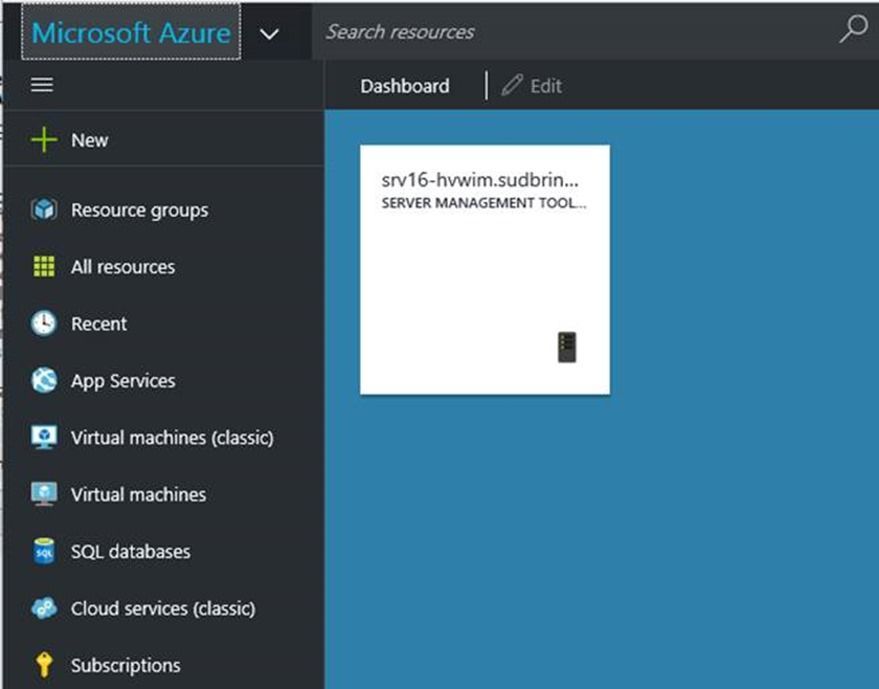Open the Subscriptions sidebar label

coord(126,665)
